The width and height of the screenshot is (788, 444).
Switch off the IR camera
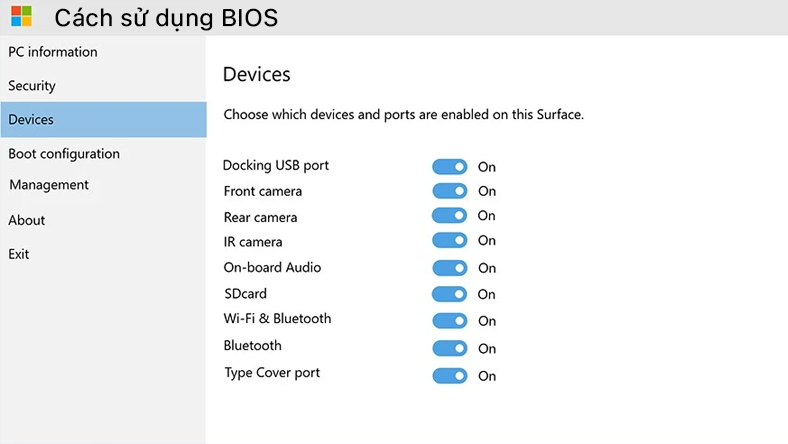[450, 240]
